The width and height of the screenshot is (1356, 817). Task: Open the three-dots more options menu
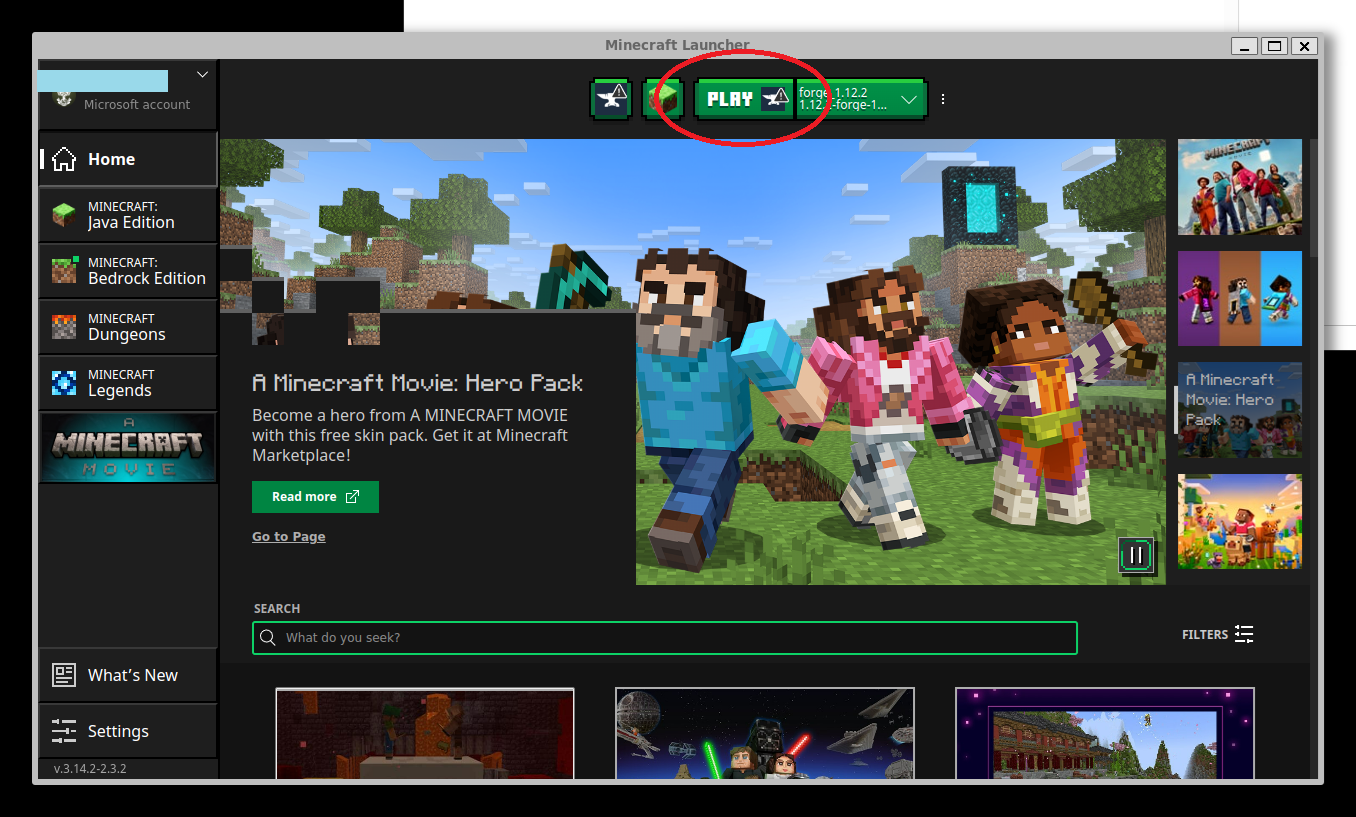pos(943,99)
